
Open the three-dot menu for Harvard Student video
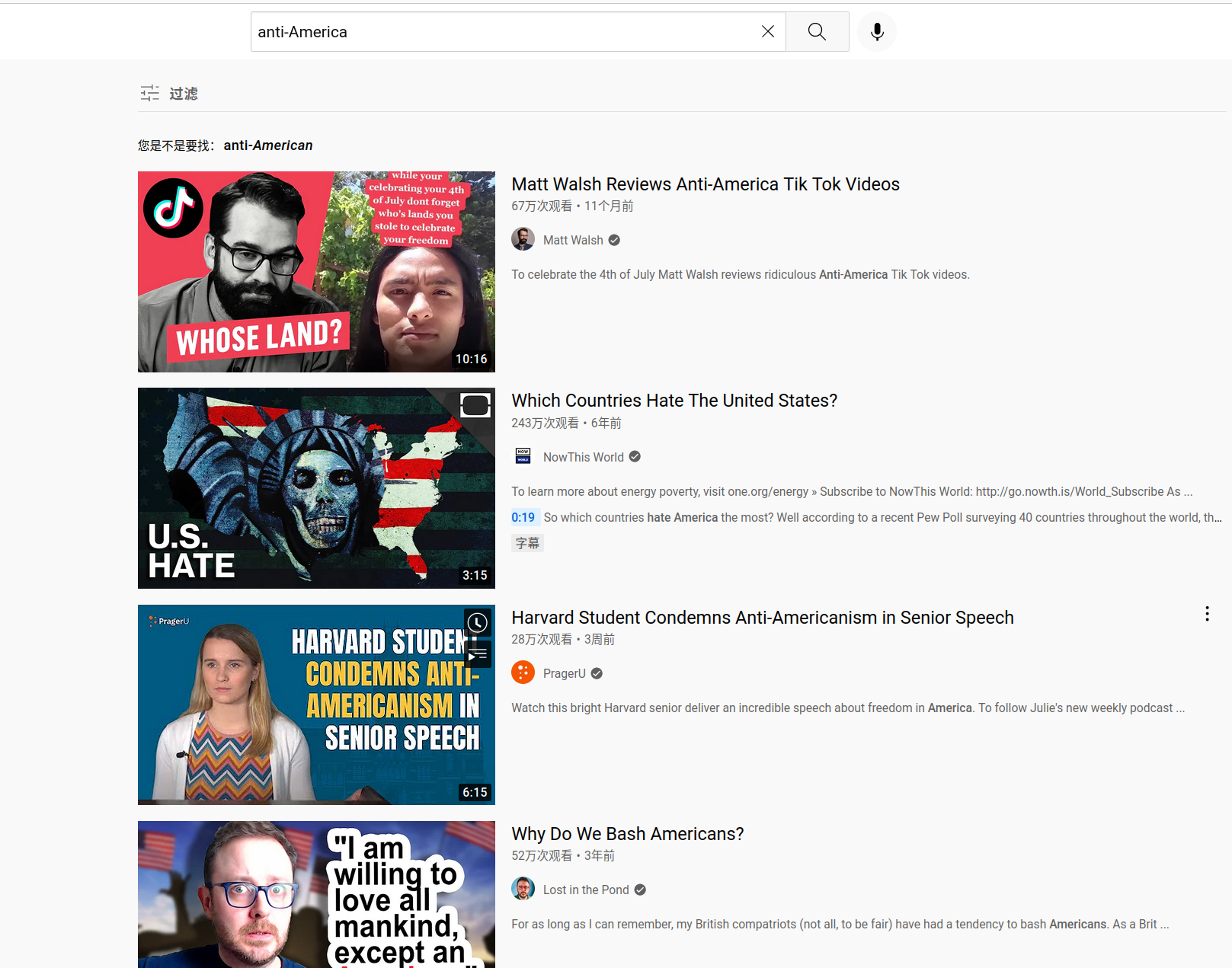coord(1207,614)
